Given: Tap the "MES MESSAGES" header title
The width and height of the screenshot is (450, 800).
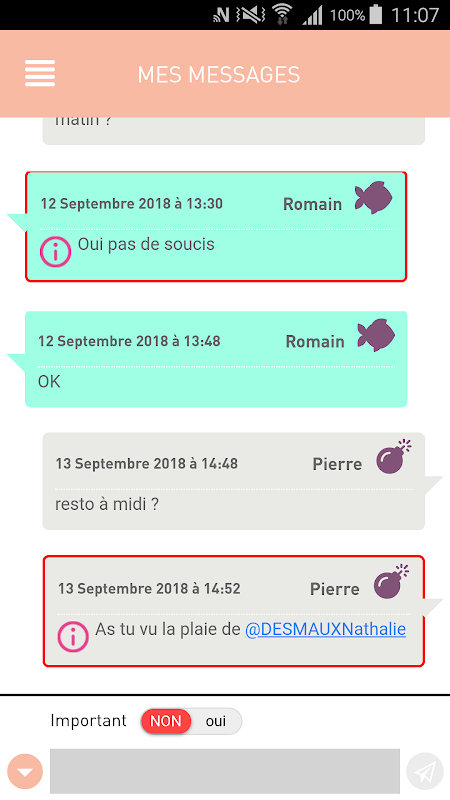Looking at the screenshot, I should click(x=219, y=75).
